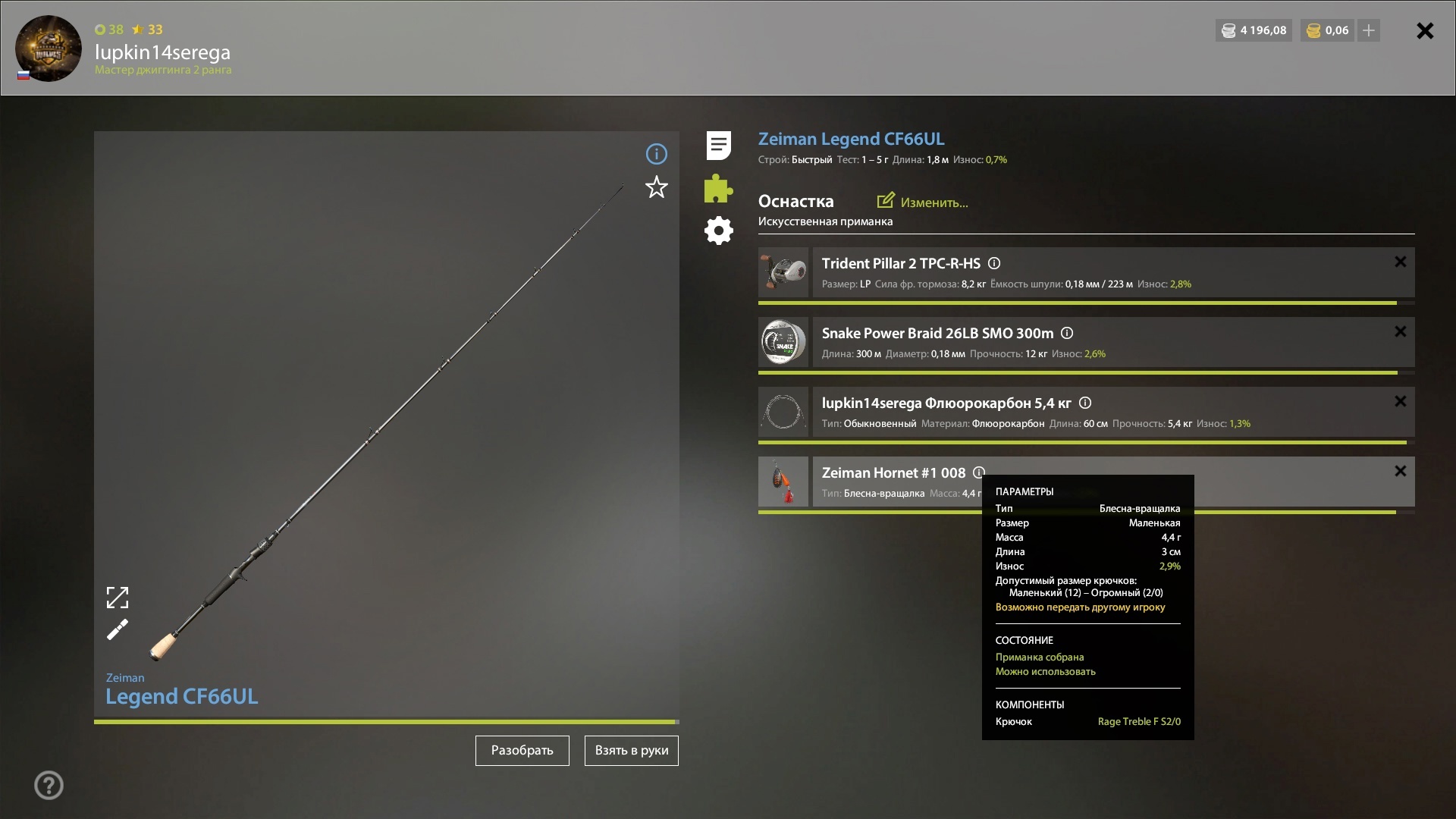Click the Zeiman Hornet #1 008 name
The image size is (1456, 819).
coord(893,472)
